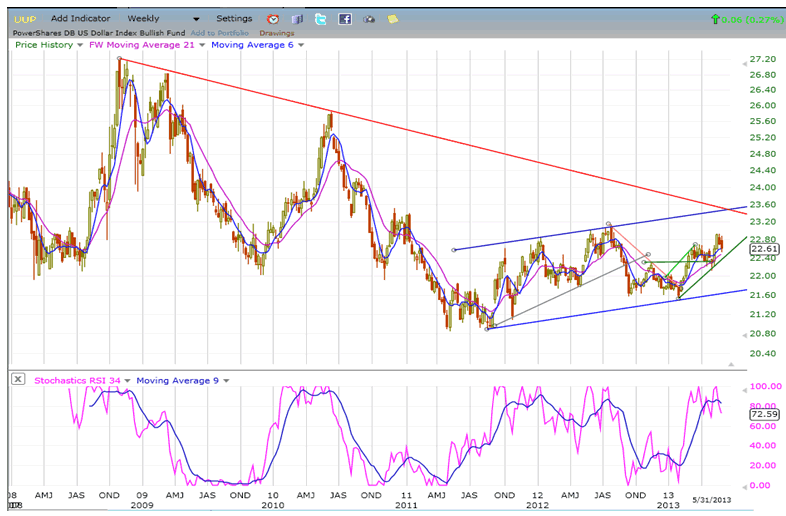Click the camera snapshot icon
Image resolution: width=786 pixels, height=516 pixels.
click(x=368, y=19)
